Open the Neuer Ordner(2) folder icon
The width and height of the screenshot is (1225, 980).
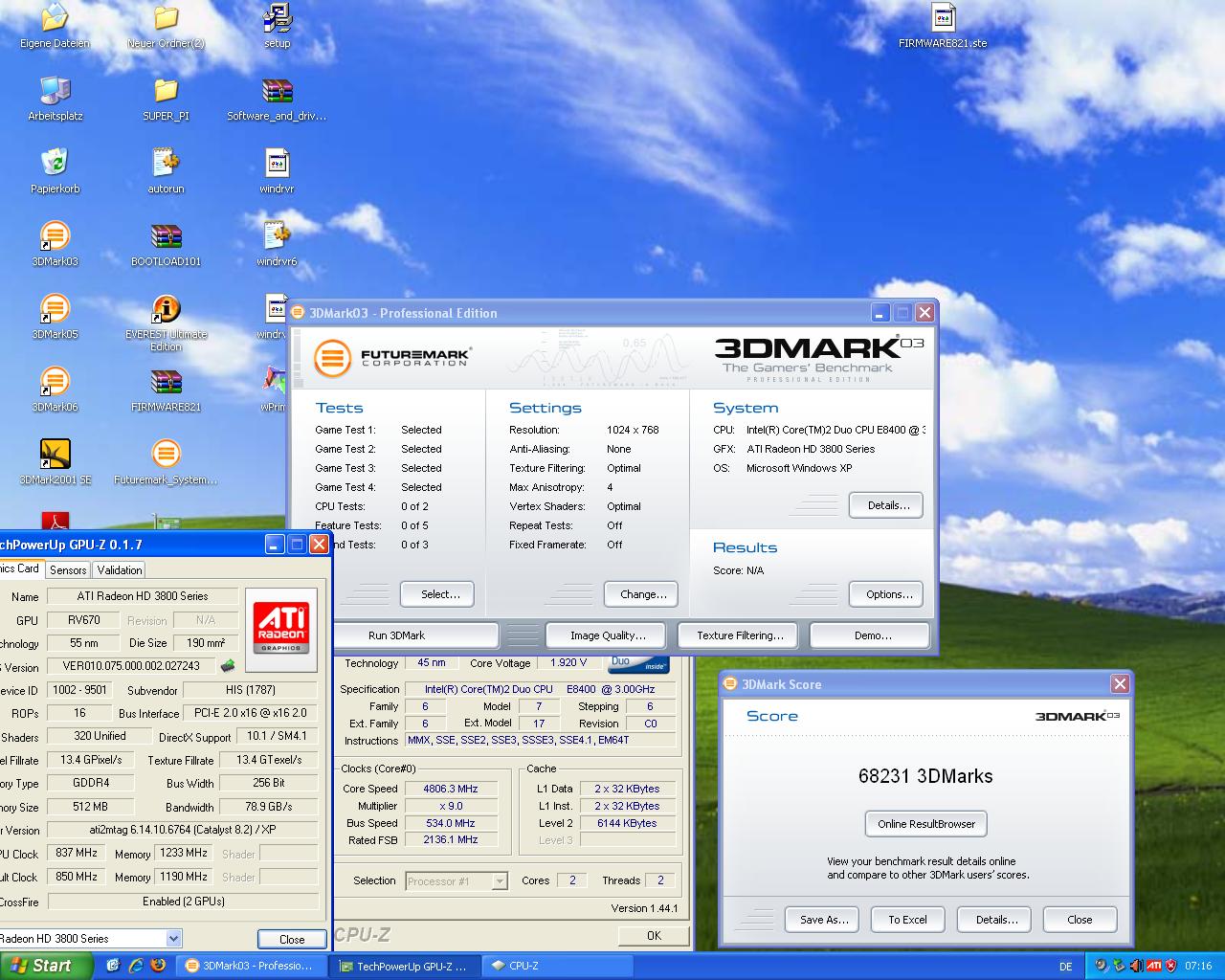pos(166,18)
